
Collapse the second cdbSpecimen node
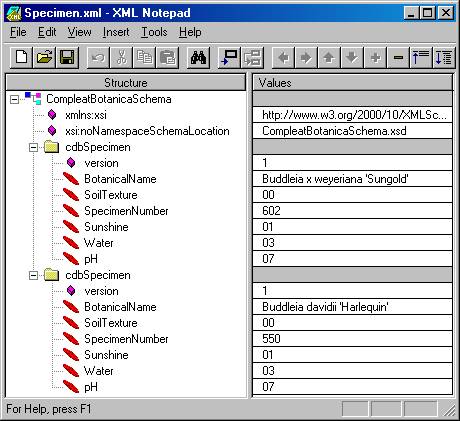33,275
